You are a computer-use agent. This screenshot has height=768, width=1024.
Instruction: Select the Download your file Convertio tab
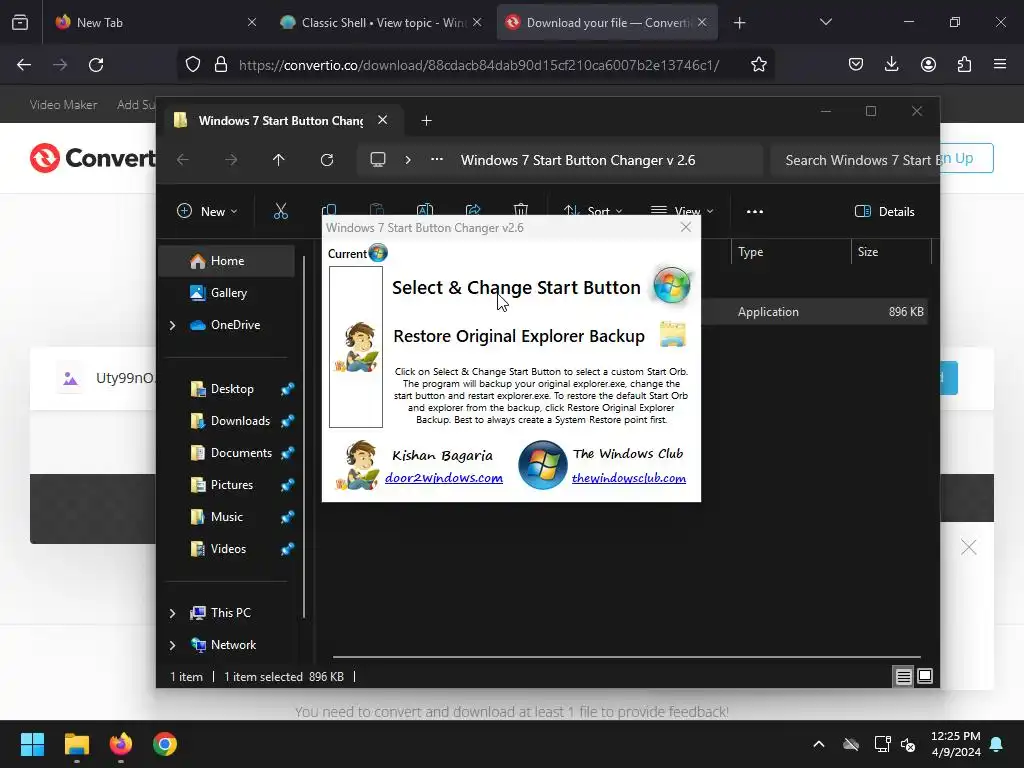(607, 22)
